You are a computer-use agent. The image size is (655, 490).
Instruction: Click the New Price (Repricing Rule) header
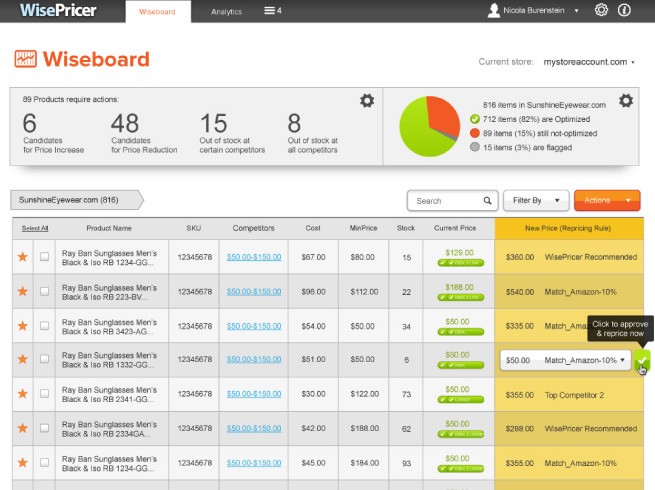[x=568, y=228]
